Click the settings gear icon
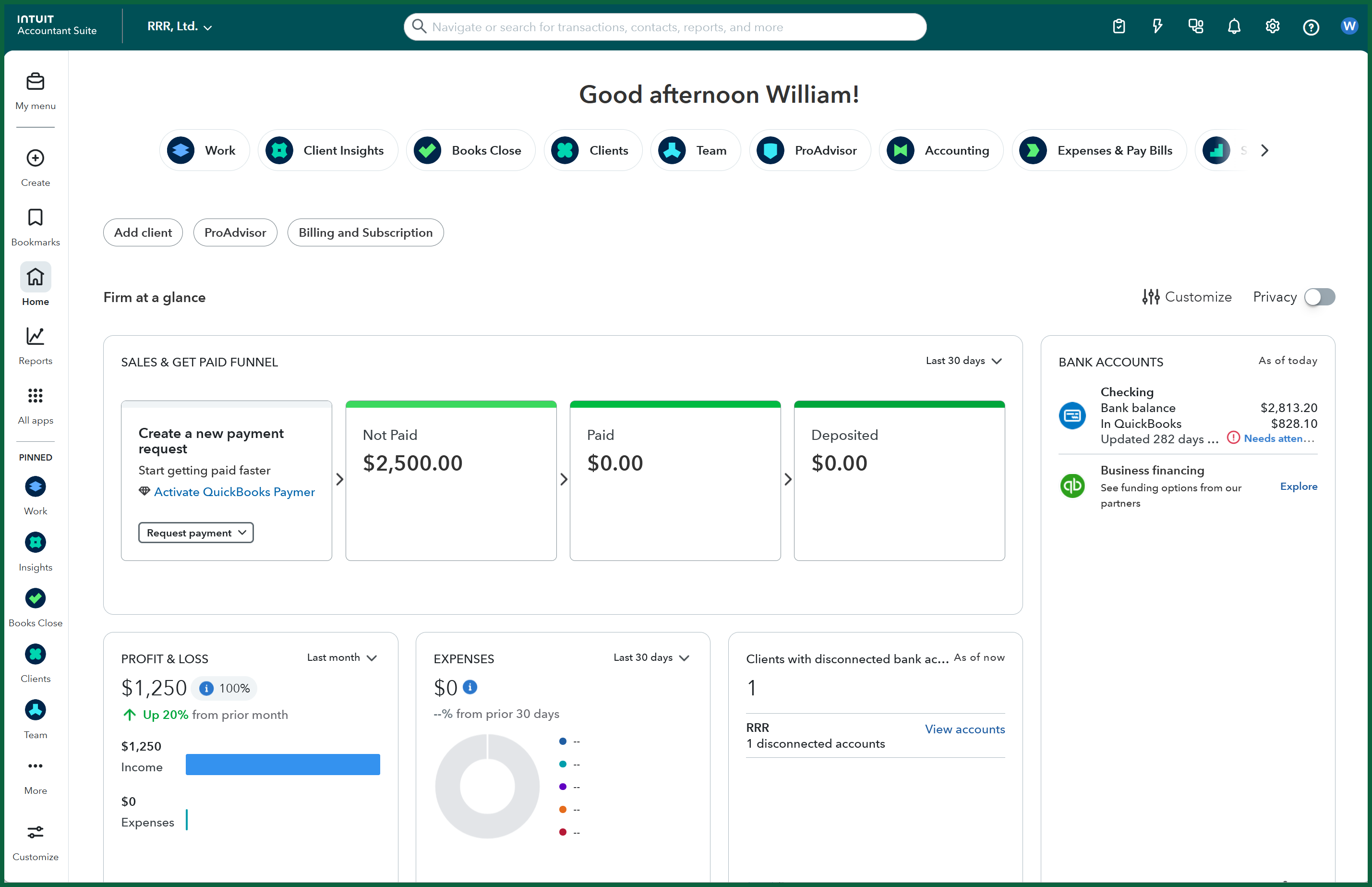The width and height of the screenshot is (1372, 887). [1272, 26]
